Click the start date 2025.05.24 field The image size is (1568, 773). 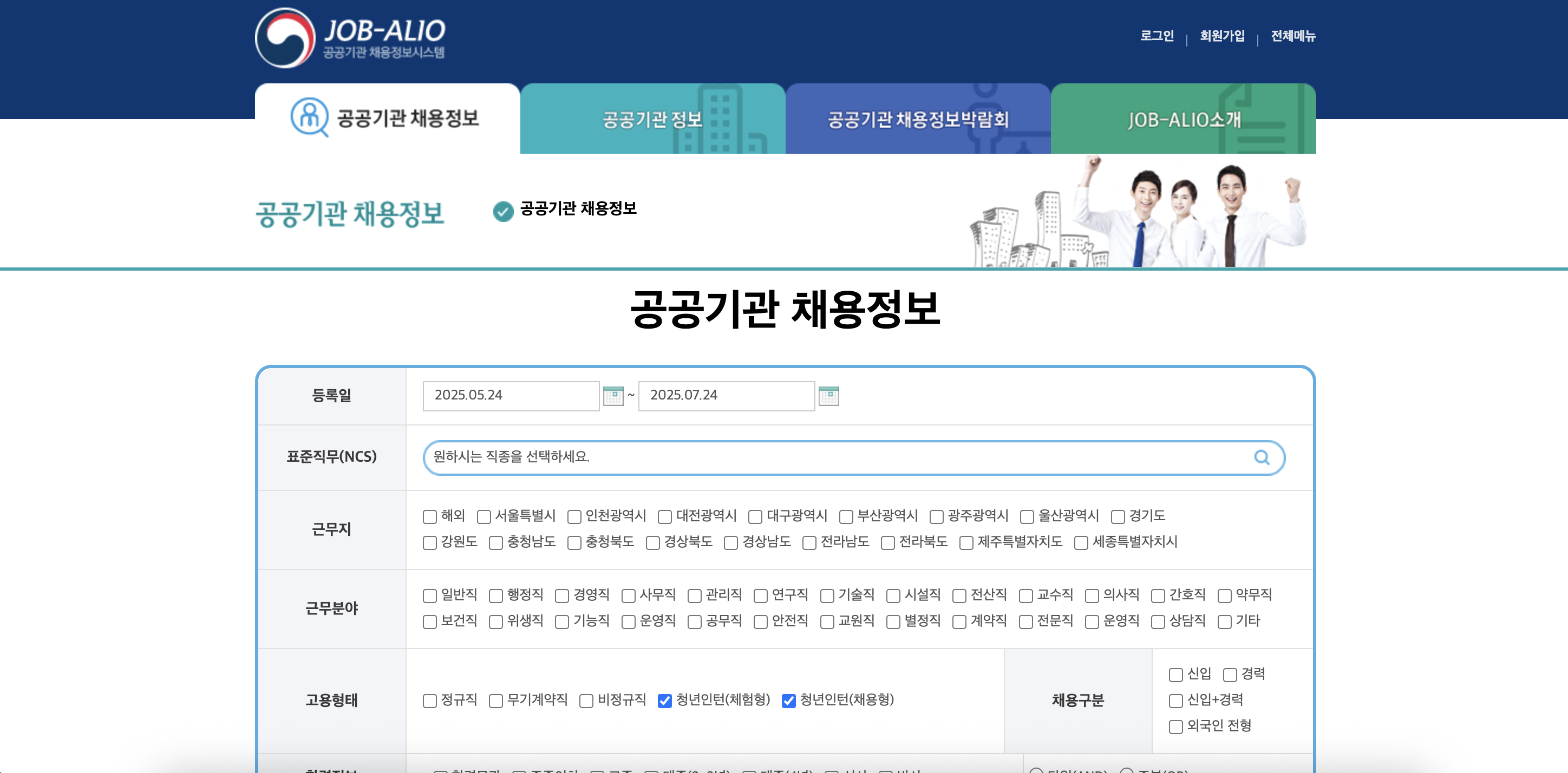pos(510,396)
